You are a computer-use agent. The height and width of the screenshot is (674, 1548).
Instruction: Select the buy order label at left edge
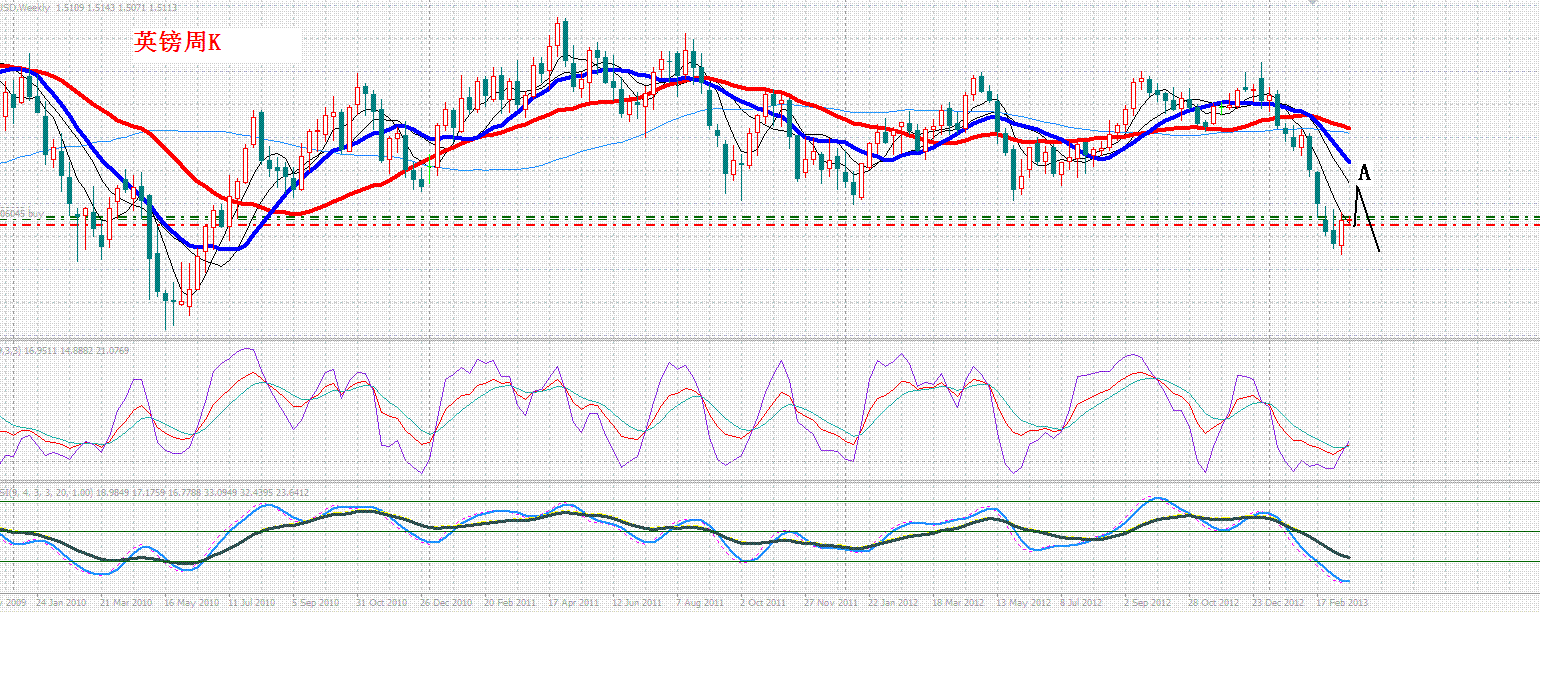(x=22, y=213)
